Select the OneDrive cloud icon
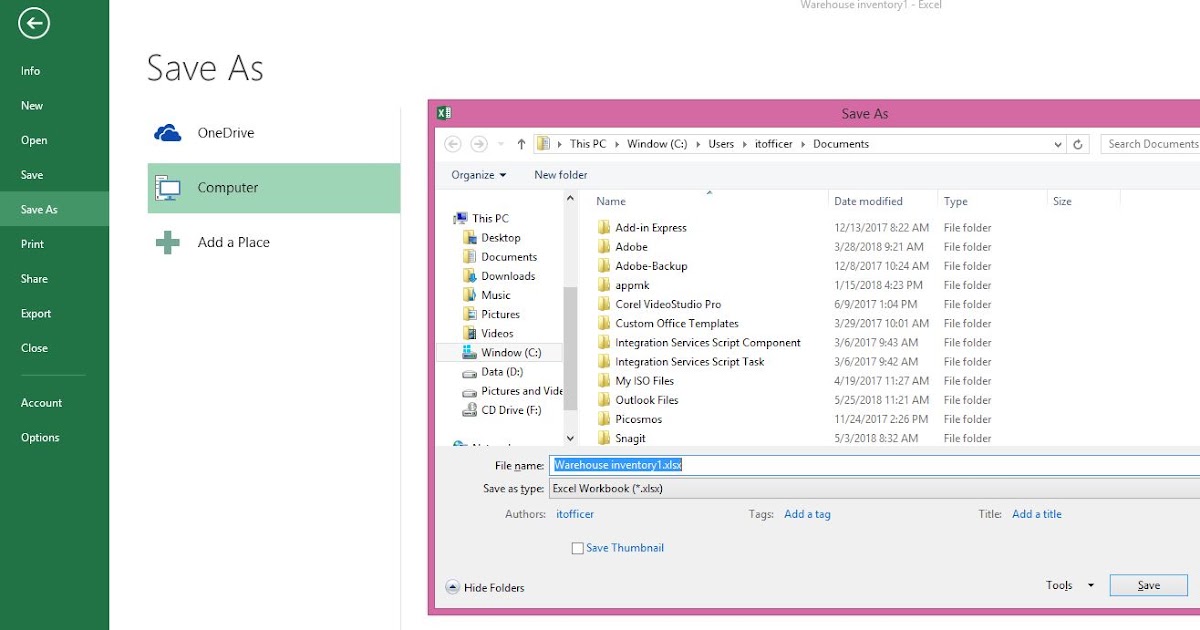This screenshot has height=630, width=1200. coord(167,133)
